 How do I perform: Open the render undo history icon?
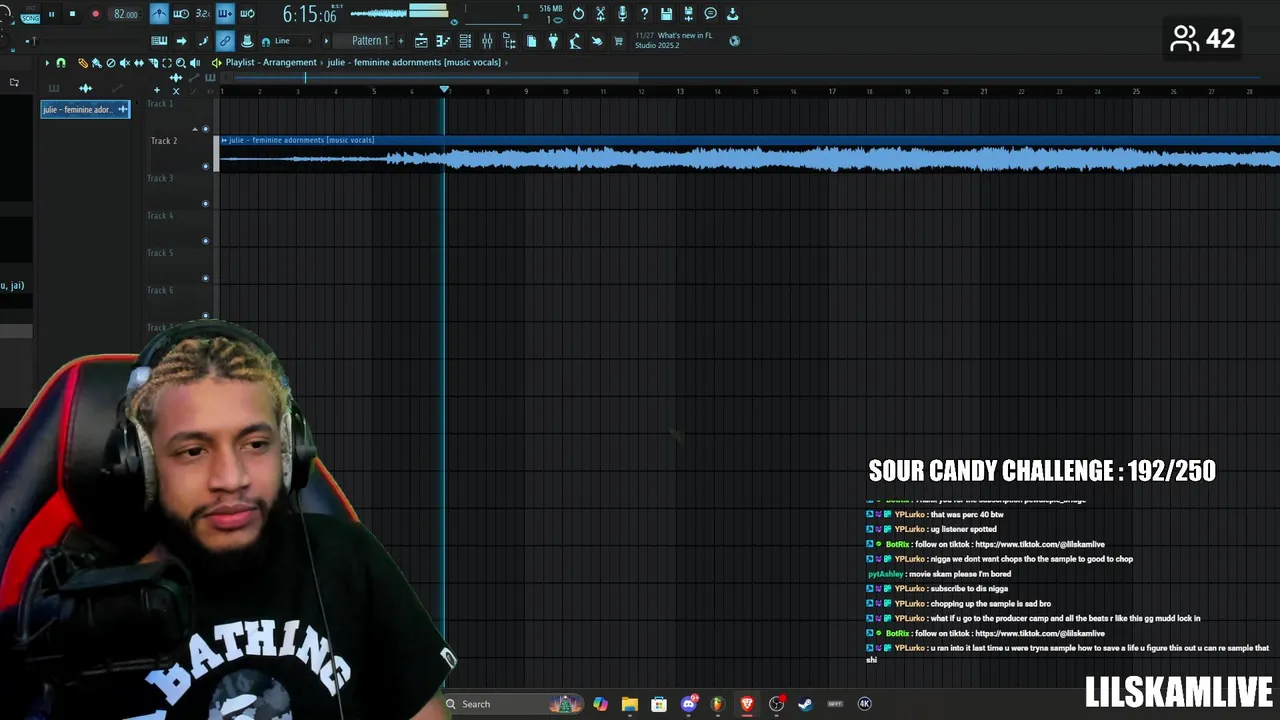point(578,14)
